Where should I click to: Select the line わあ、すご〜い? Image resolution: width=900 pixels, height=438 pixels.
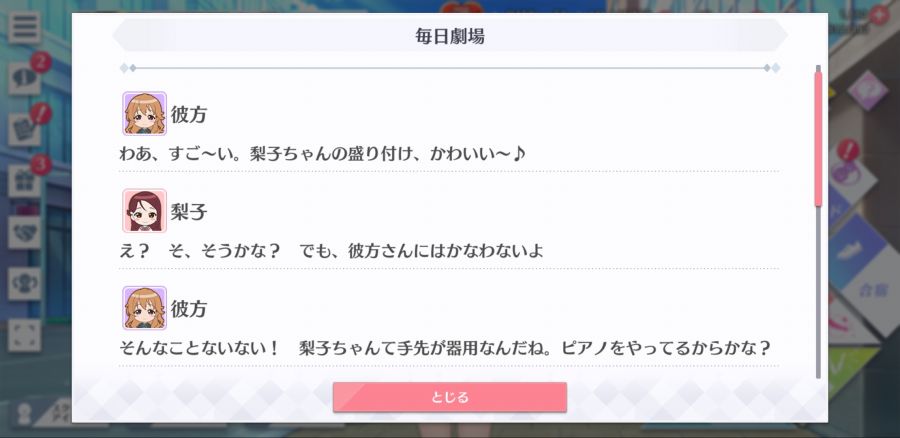pos(322,154)
